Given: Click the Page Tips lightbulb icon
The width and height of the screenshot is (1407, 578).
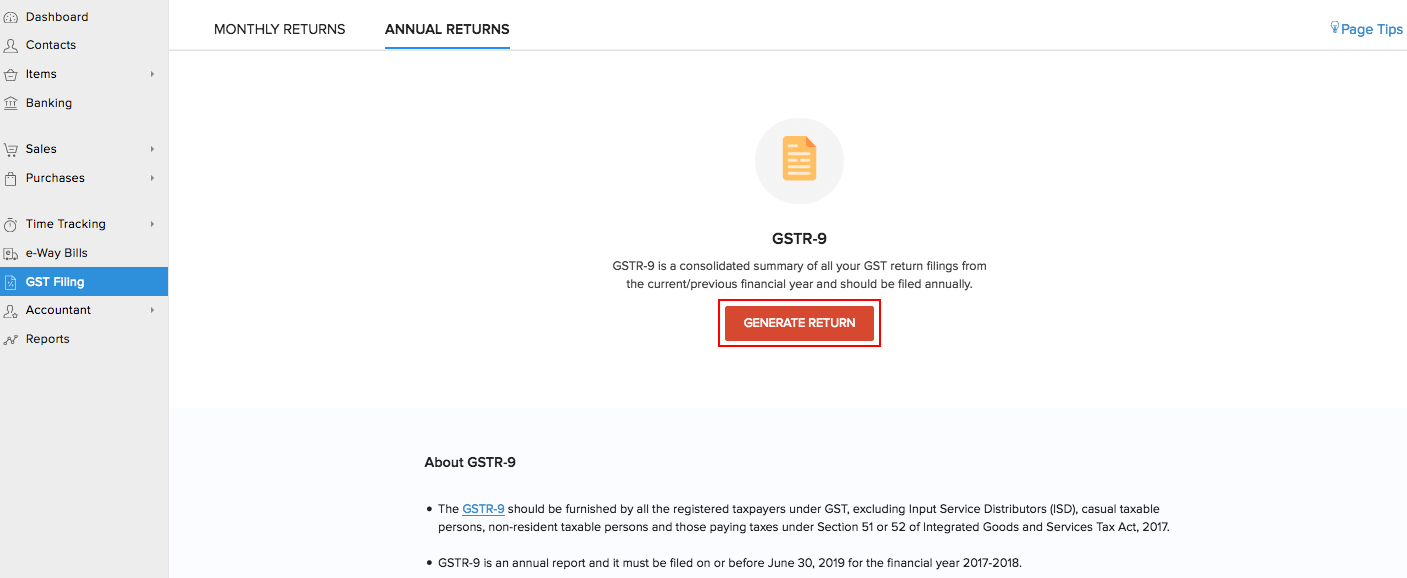Looking at the screenshot, I should point(1336,27).
